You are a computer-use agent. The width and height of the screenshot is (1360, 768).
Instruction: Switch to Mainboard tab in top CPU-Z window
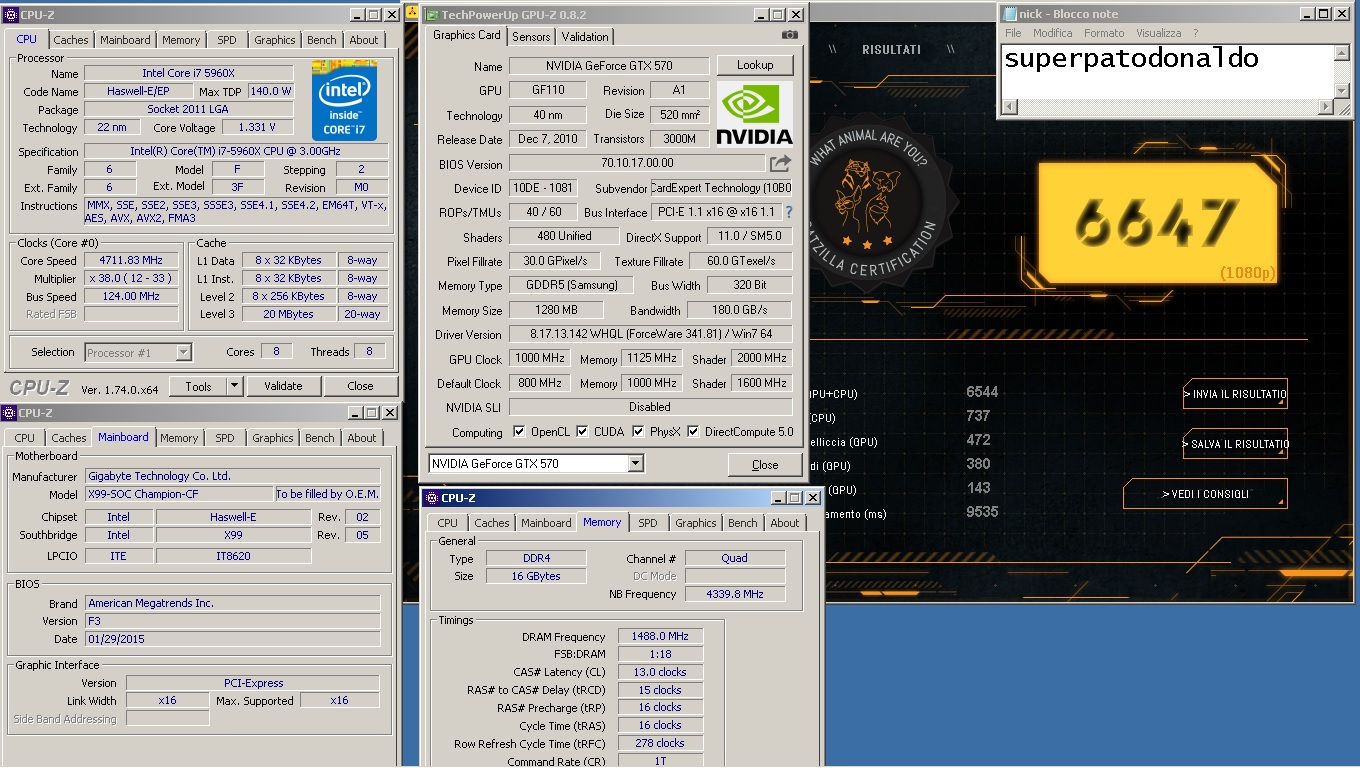(125, 40)
